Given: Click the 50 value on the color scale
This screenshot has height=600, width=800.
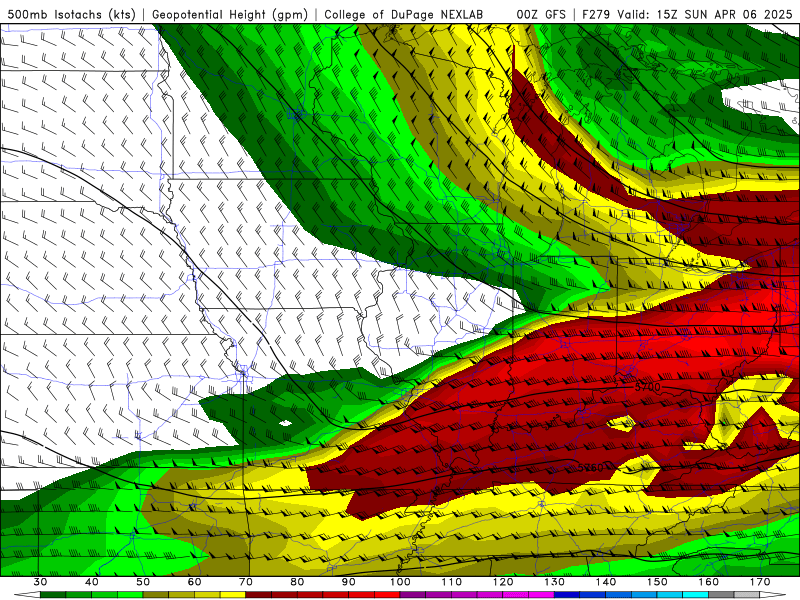Looking at the screenshot, I should (143, 582).
